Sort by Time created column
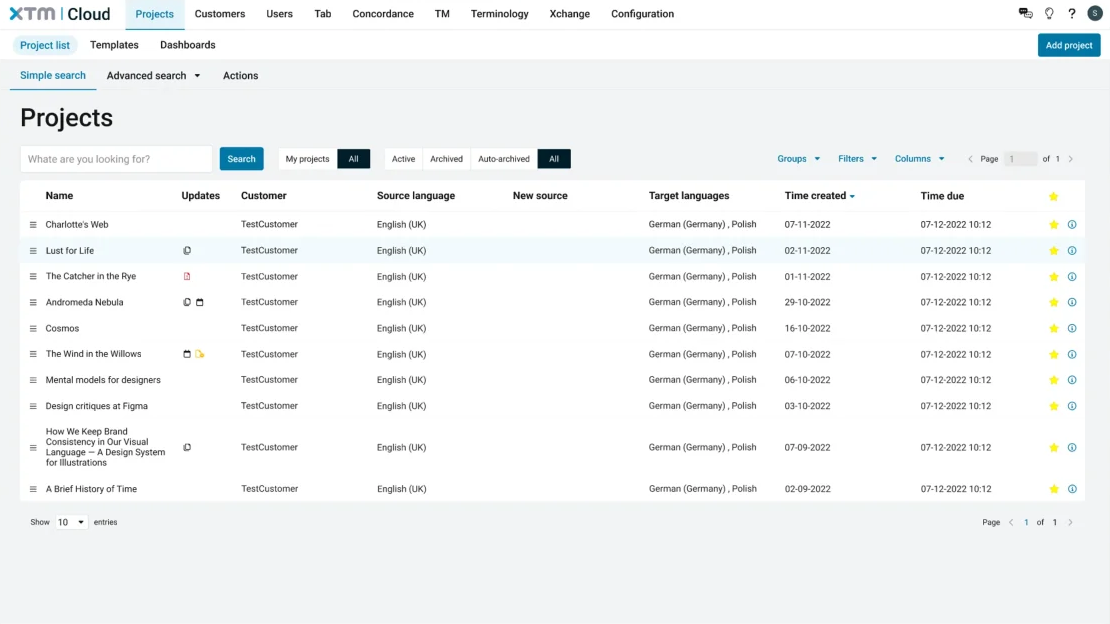This screenshot has width=1110, height=624. [819, 196]
